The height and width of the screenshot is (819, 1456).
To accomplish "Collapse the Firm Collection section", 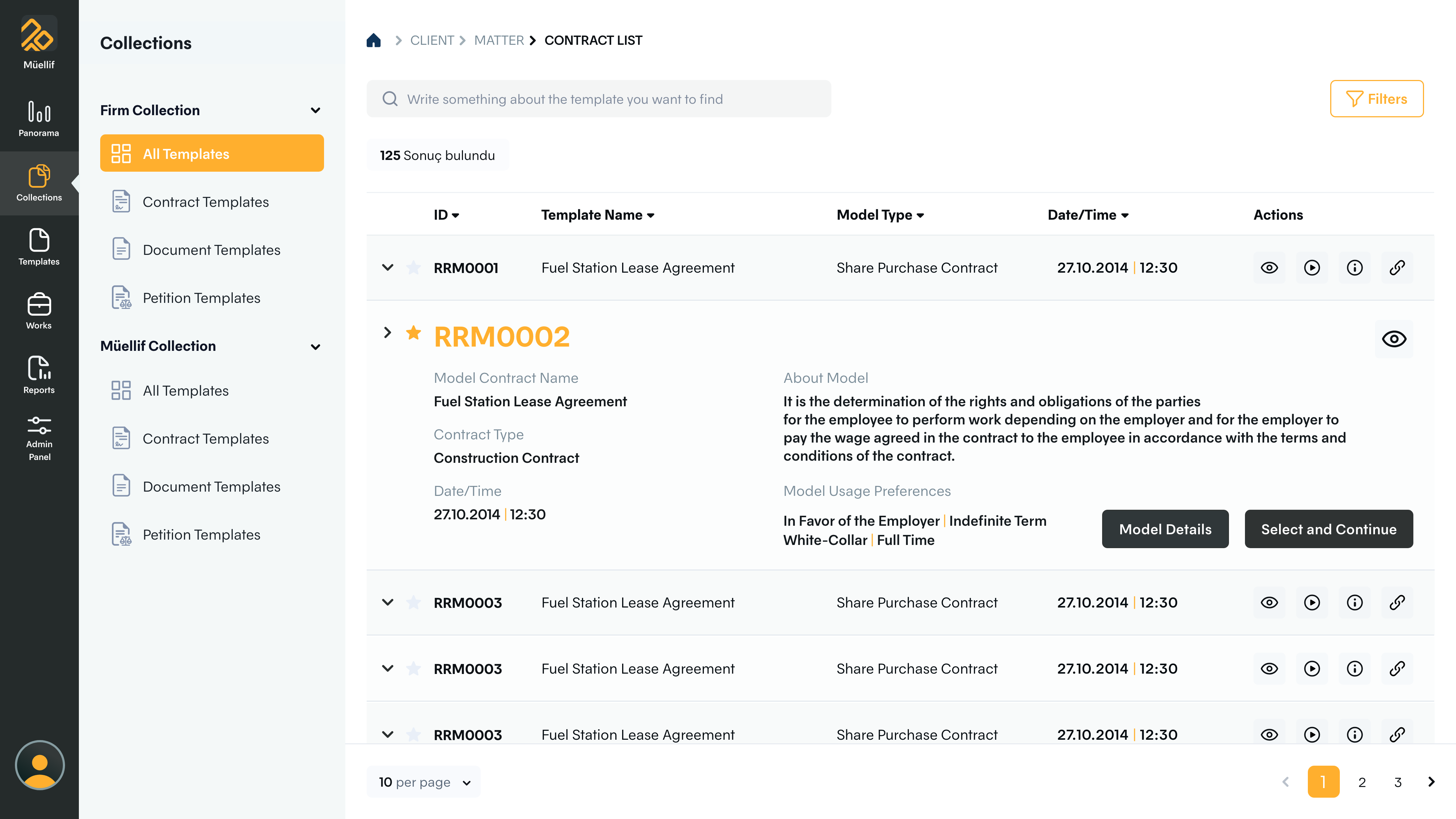I will click(x=316, y=110).
